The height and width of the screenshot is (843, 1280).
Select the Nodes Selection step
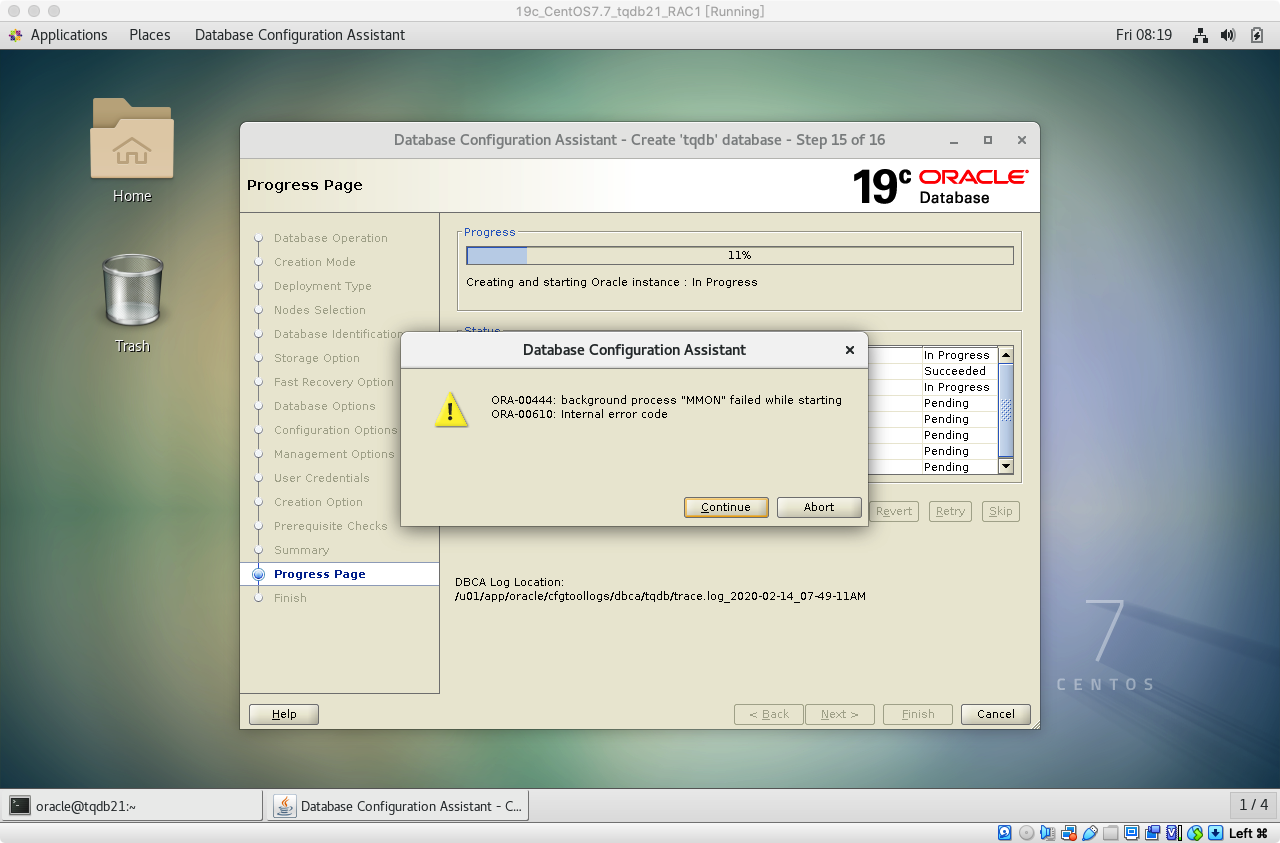pos(320,310)
